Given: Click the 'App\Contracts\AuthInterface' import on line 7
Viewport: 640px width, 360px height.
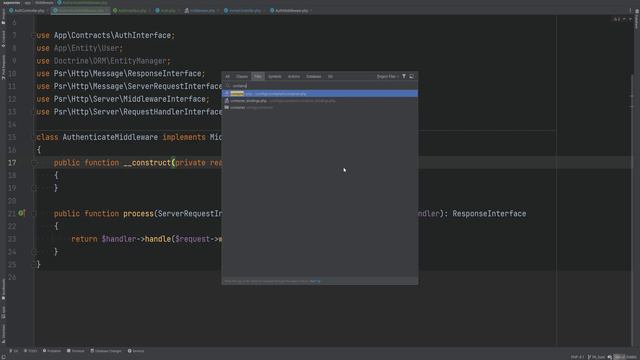Looking at the screenshot, I should 112,36.
